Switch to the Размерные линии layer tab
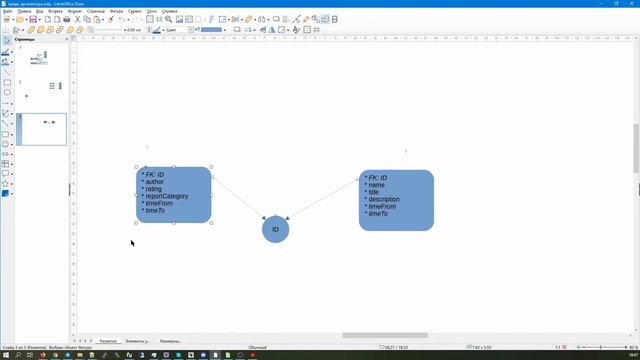640x360 pixels. pyautogui.click(x=170, y=341)
